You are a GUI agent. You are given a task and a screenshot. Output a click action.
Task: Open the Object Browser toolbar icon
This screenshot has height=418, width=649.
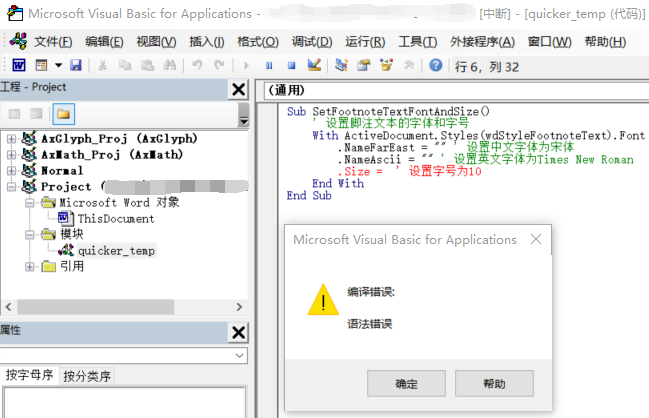pyautogui.click(x=386, y=65)
